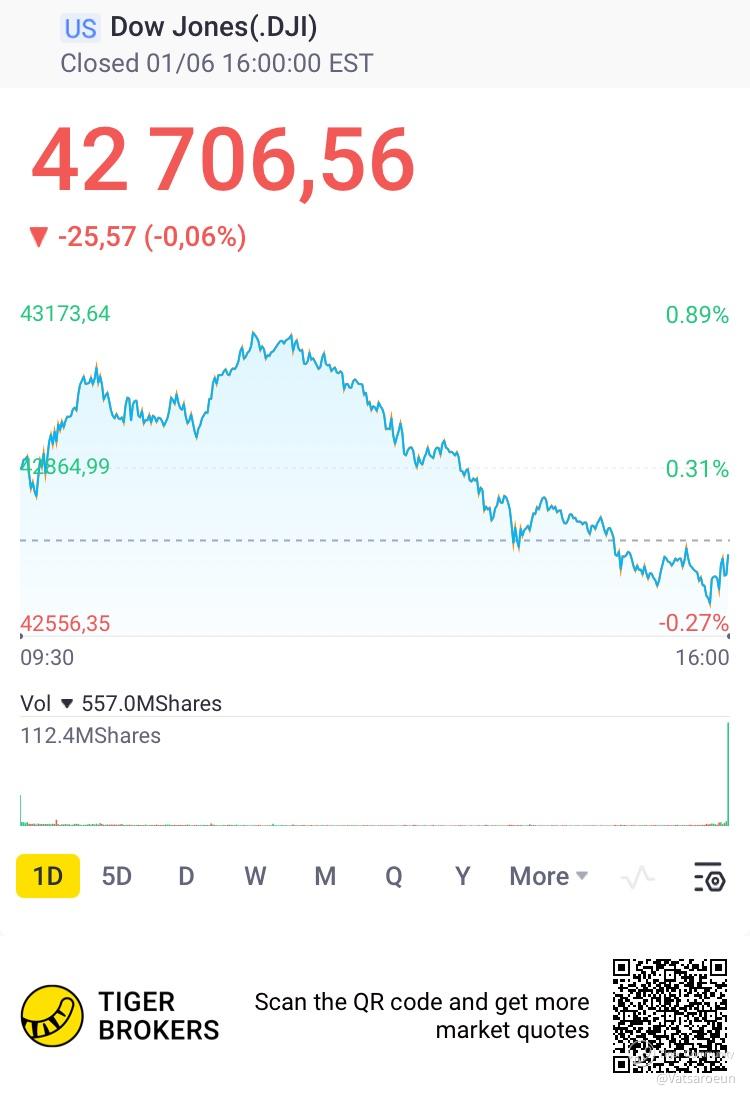This screenshot has height=1096, width=750.
Task: Choose the Q quarterly interval
Action: pyautogui.click(x=394, y=876)
